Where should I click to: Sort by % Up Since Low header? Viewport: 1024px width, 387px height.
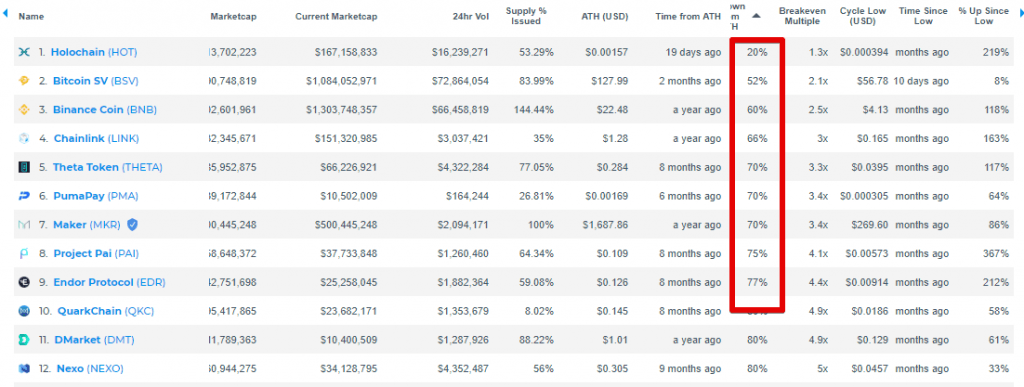coord(984,16)
